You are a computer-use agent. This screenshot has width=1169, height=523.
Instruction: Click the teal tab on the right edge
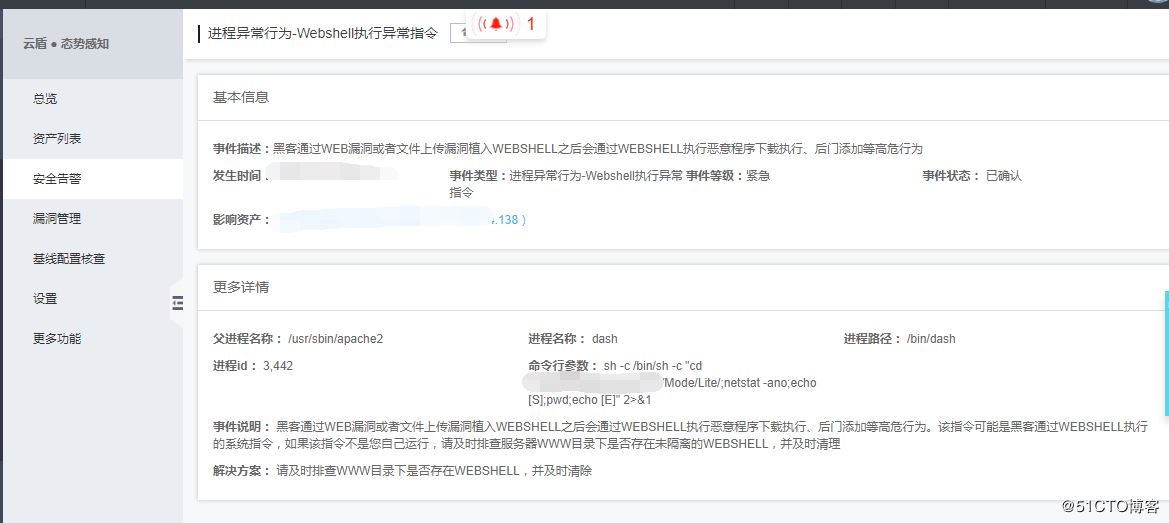tap(1166, 353)
